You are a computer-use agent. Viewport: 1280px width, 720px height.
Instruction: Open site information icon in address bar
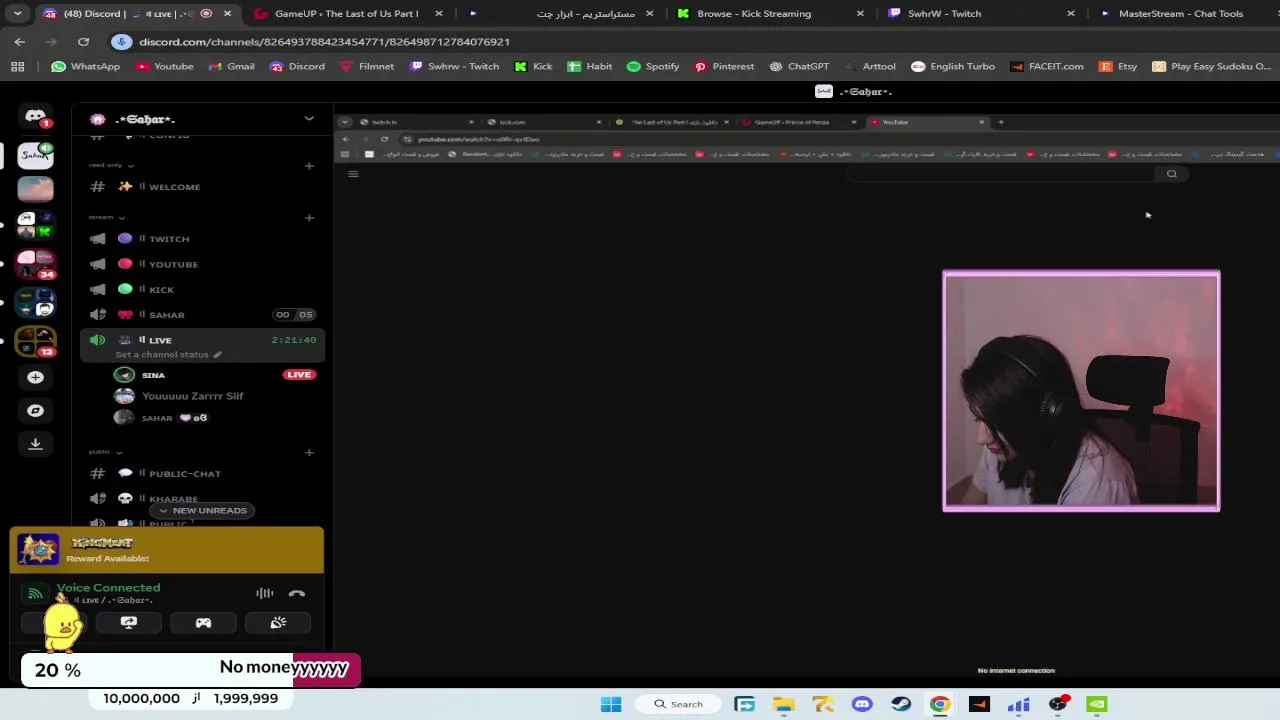[122, 42]
